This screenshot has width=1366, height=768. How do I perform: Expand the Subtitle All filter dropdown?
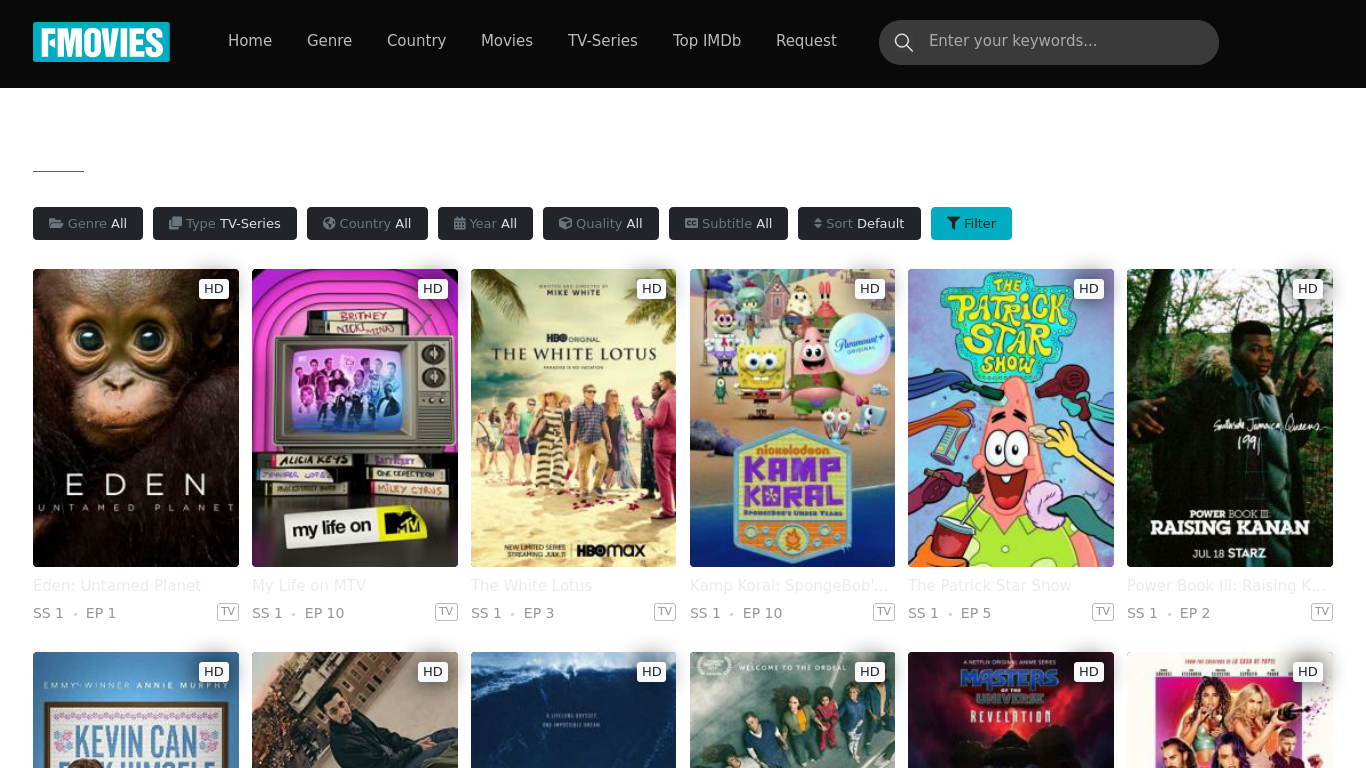coord(728,223)
